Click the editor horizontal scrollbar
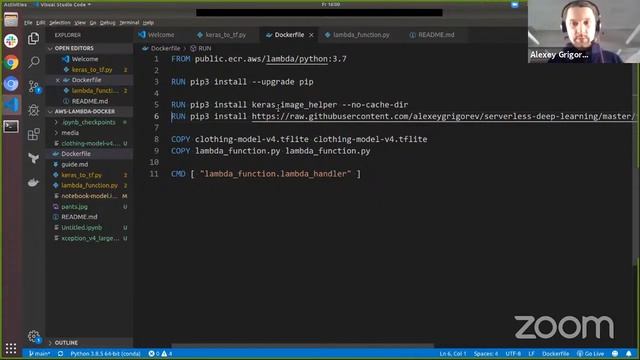The height and width of the screenshot is (360, 640). (302, 345)
